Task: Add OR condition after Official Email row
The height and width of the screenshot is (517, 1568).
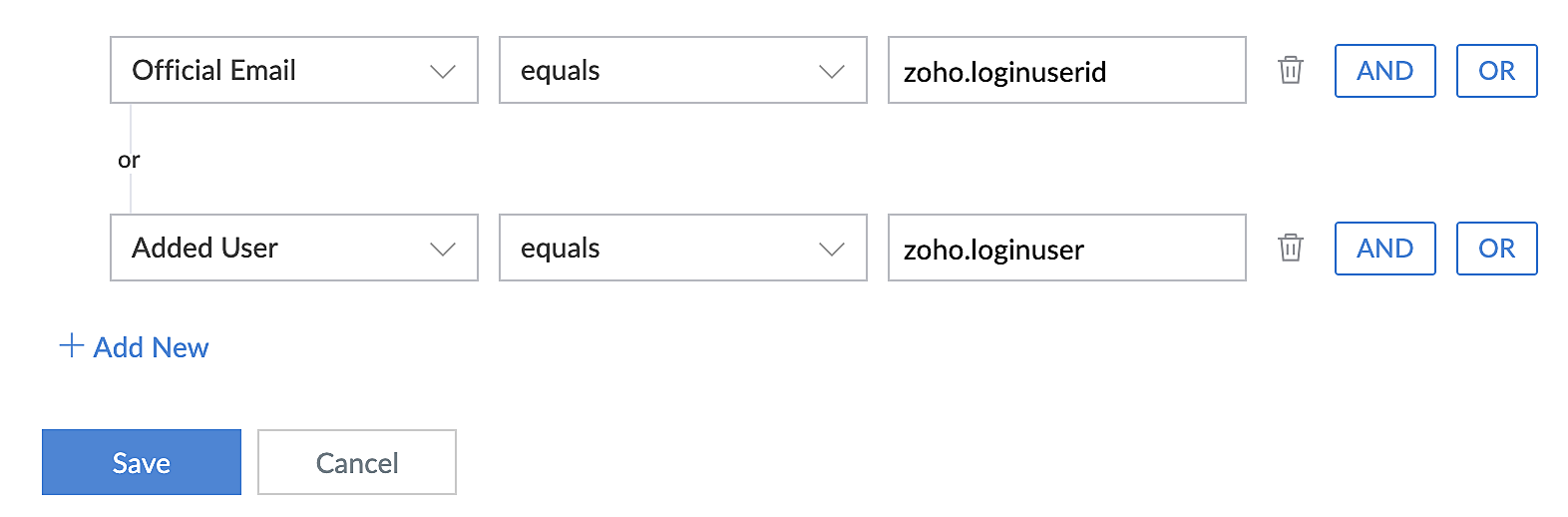Action: pos(1497,71)
